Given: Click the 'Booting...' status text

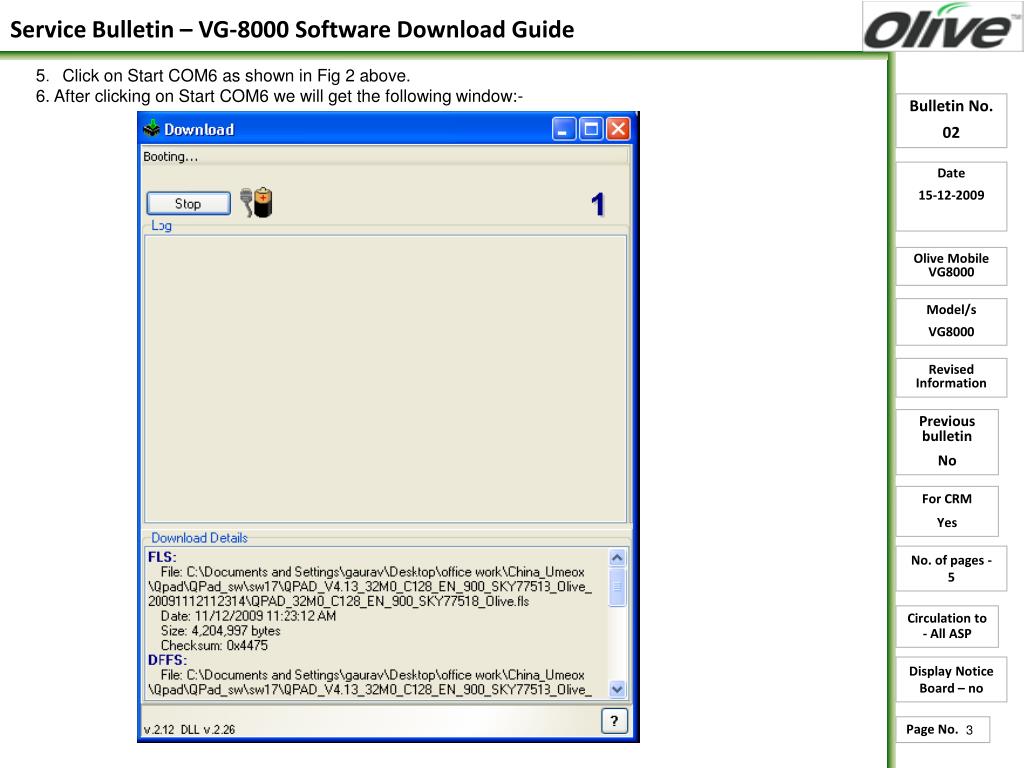Looking at the screenshot, I should coord(170,157).
